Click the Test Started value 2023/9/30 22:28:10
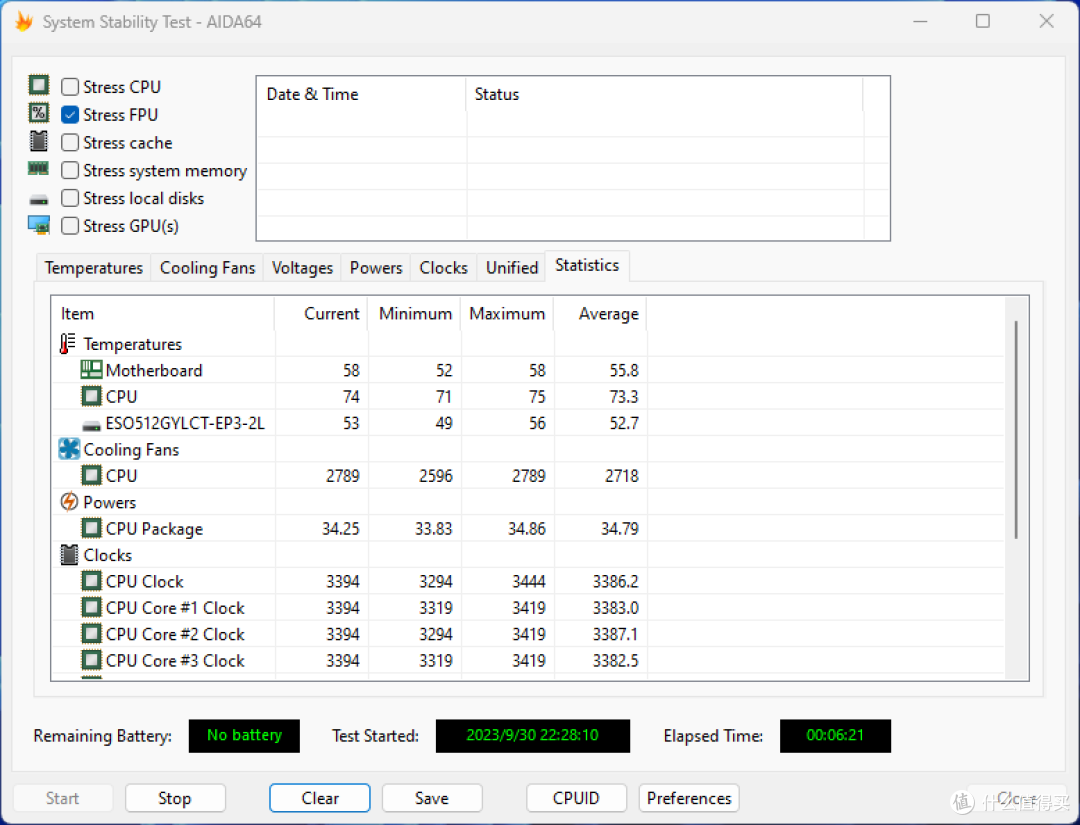1080x825 pixels. [532, 735]
